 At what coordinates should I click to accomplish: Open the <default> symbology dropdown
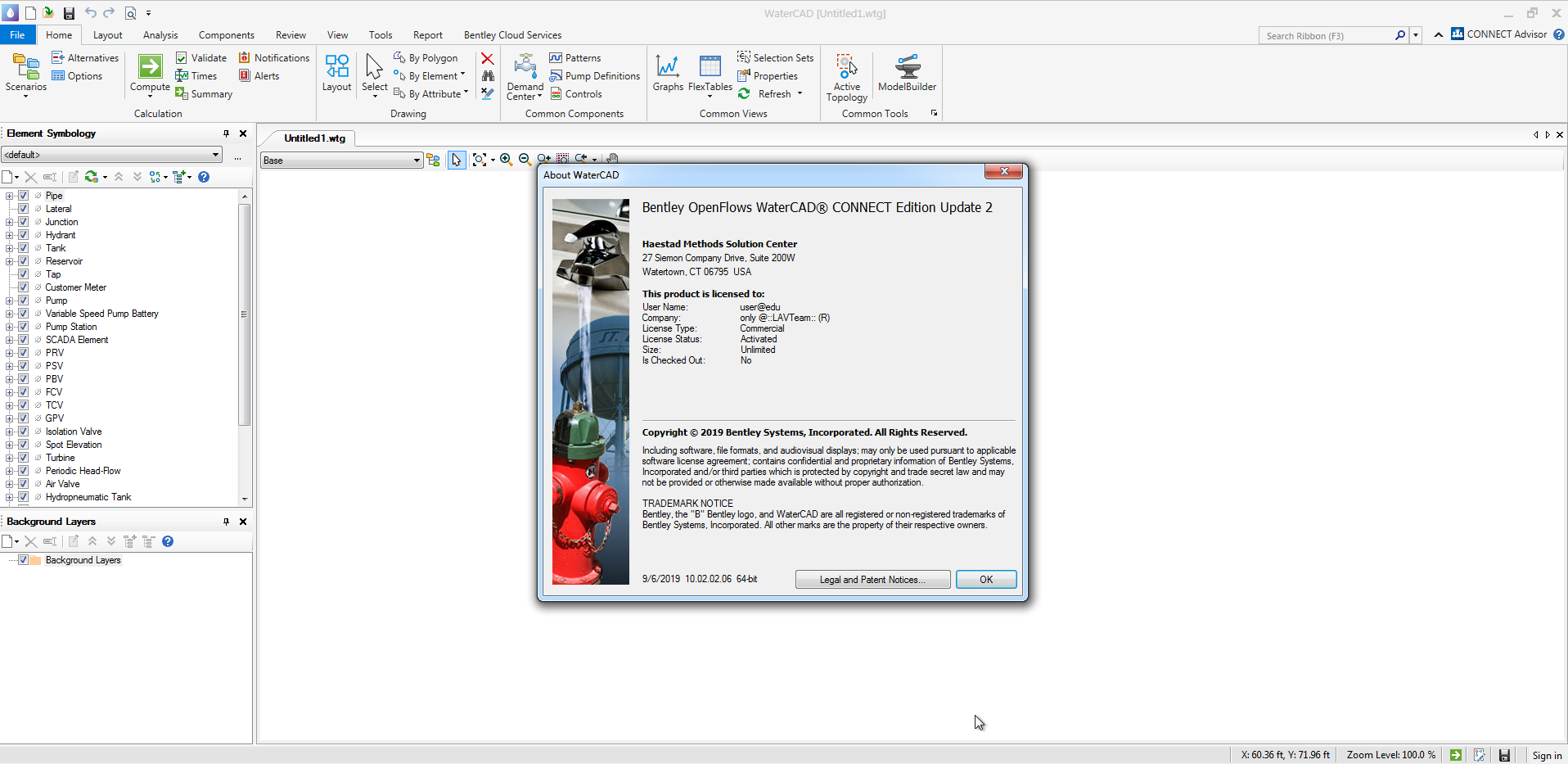tap(112, 155)
